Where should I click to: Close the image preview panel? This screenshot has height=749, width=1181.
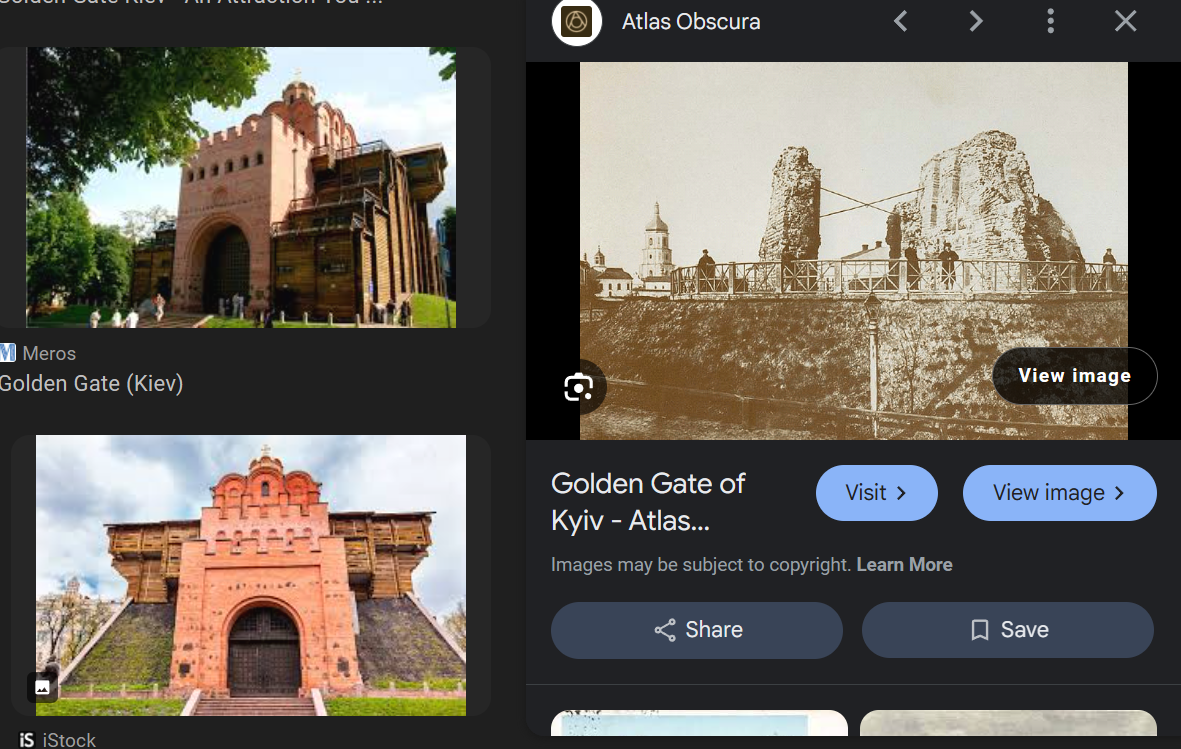(x=1125, y=21)
